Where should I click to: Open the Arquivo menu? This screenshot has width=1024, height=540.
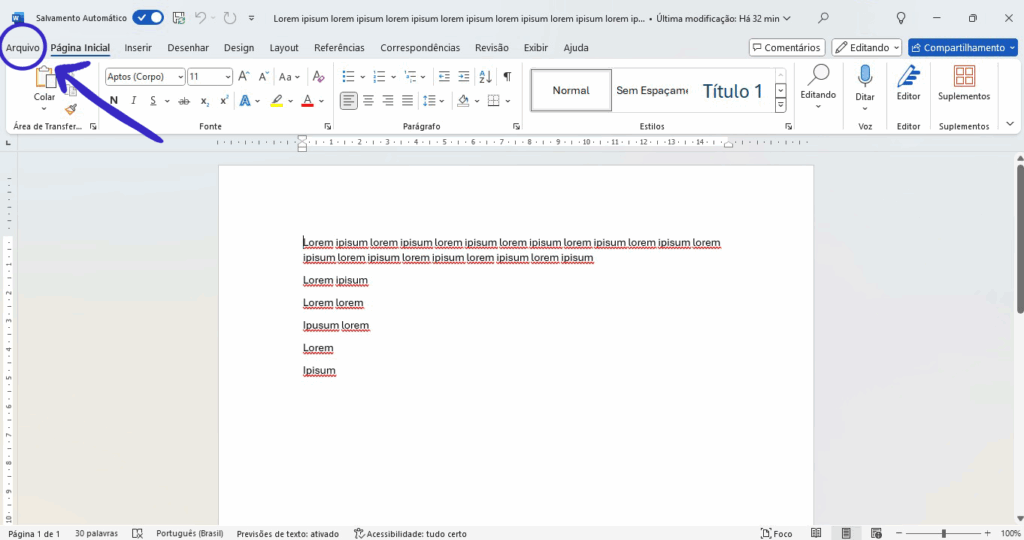[x=23, y=47]
